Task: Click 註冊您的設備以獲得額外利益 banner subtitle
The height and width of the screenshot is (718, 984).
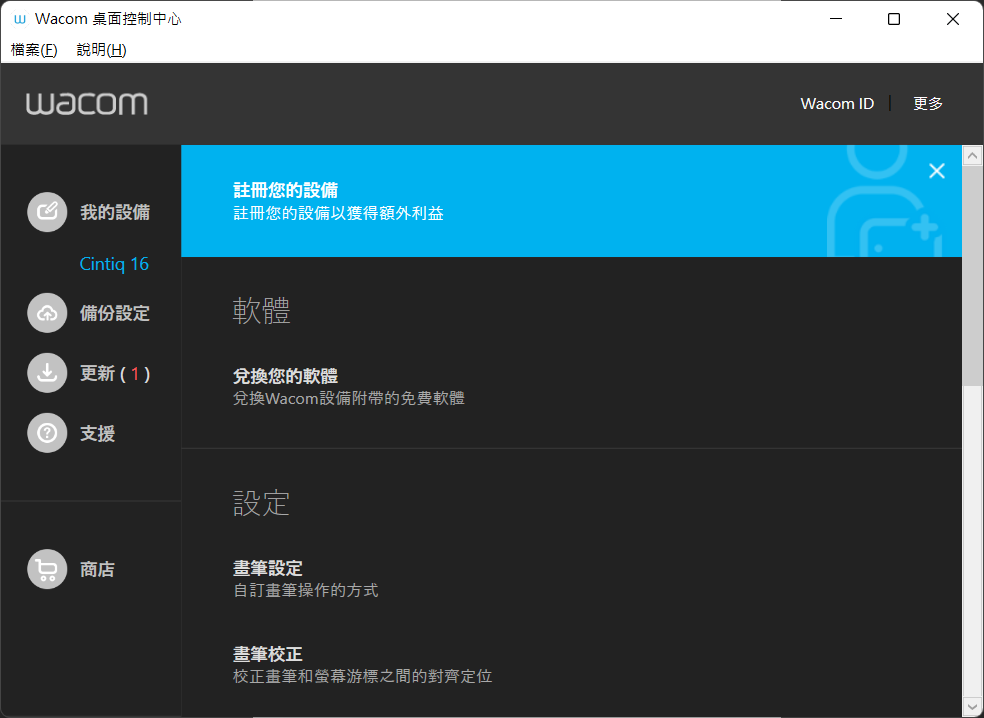Action: pos(338,213)
